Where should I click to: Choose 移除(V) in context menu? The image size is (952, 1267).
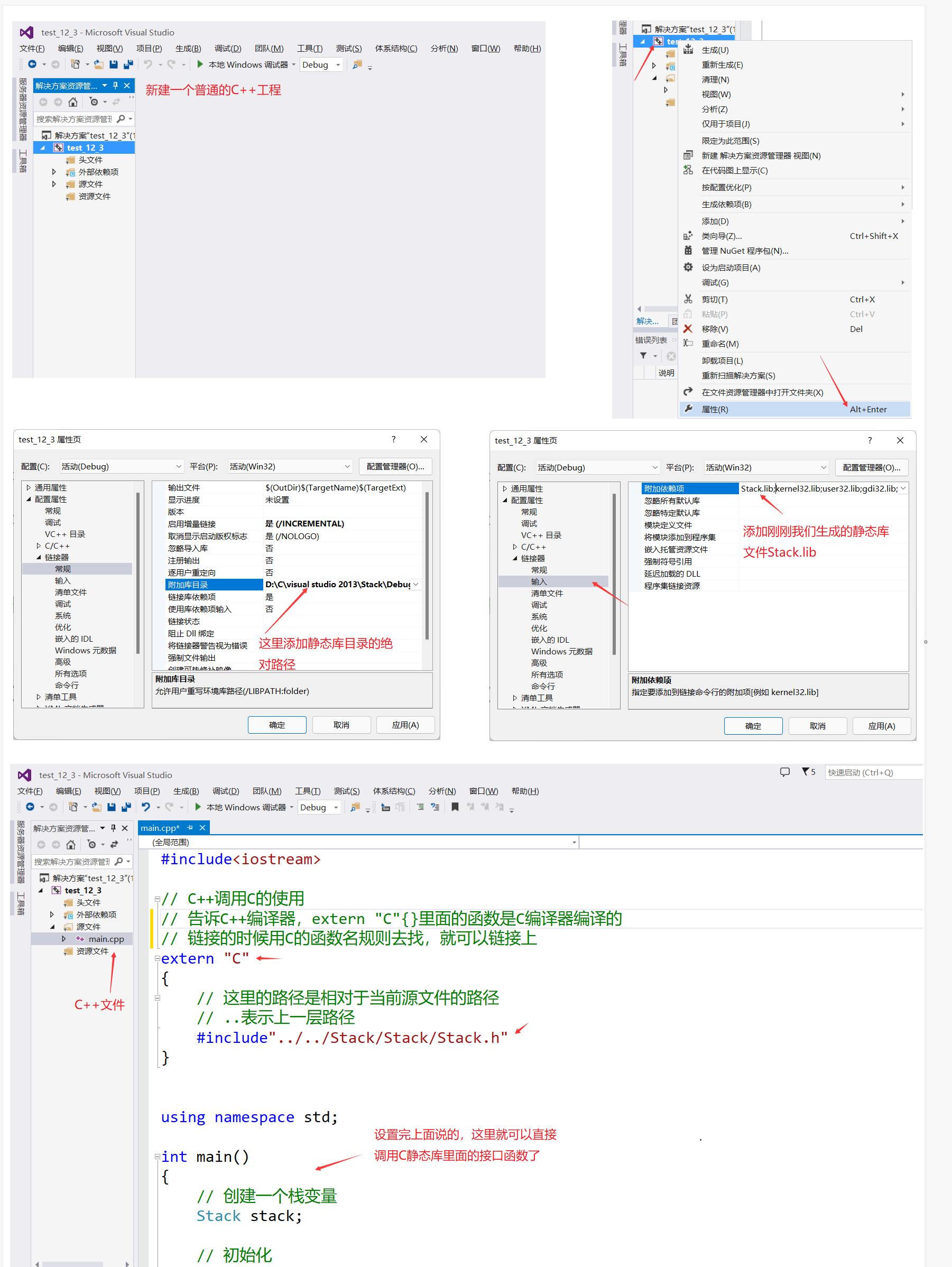794,329
